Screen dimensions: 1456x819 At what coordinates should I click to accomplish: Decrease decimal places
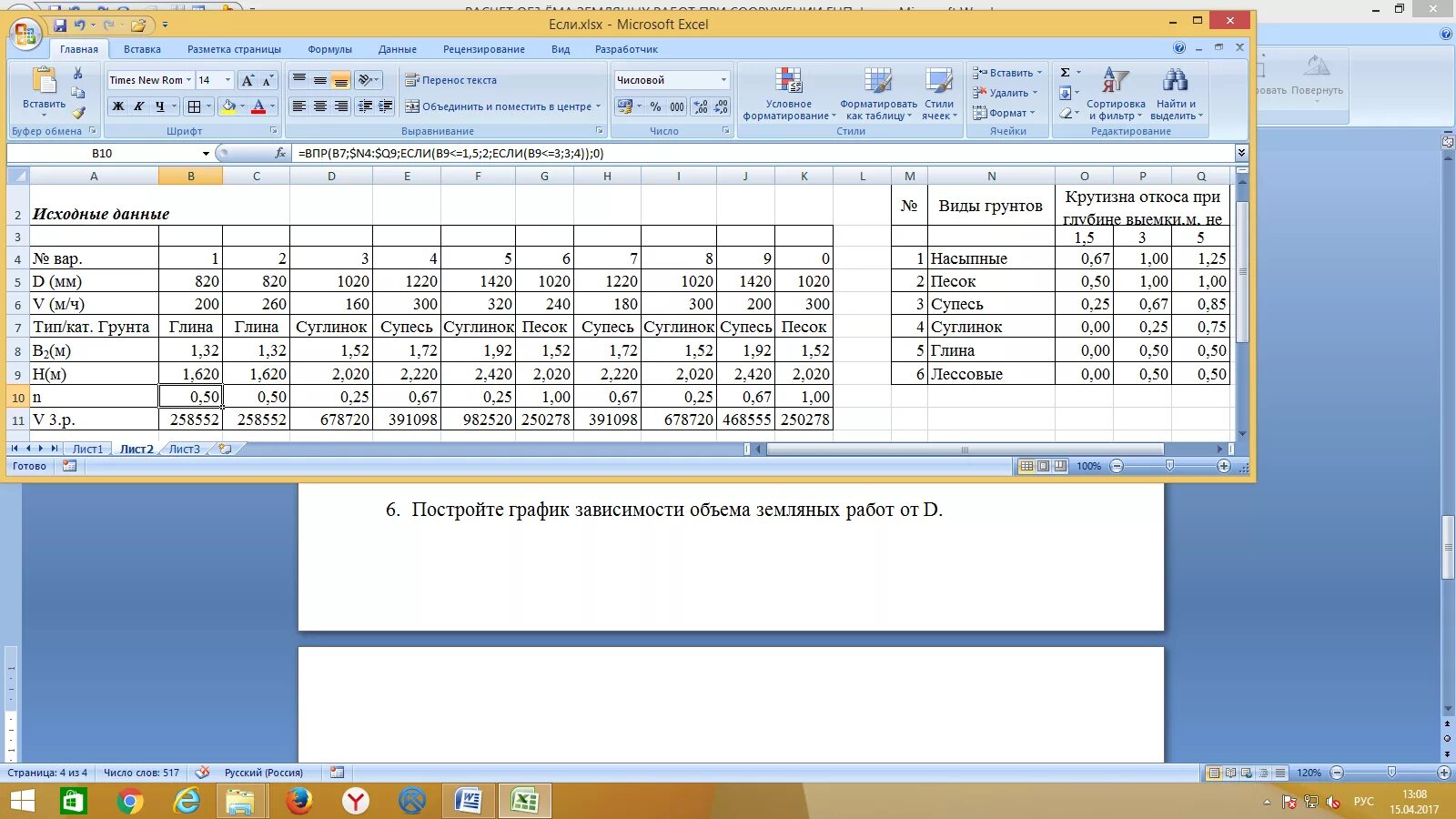coord(721,106)
